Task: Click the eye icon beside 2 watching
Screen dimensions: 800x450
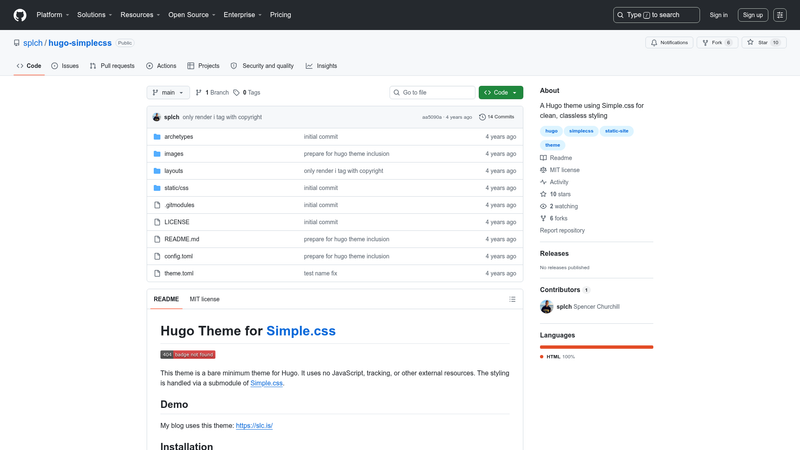Action: (543, 206)
